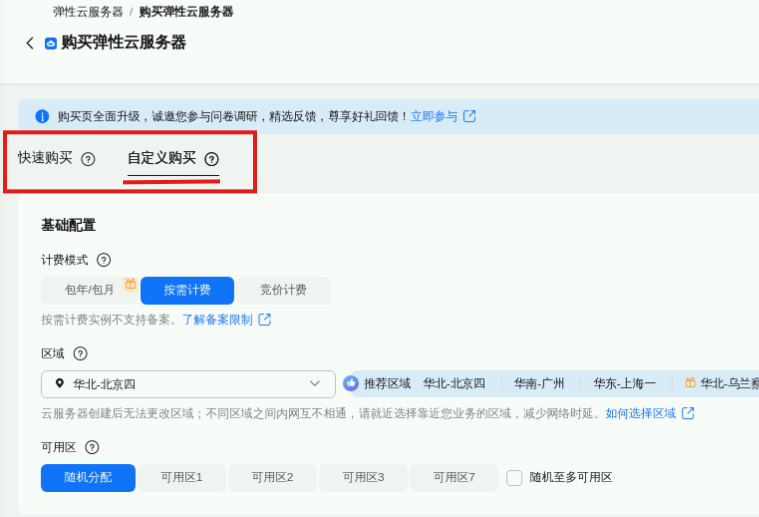Select 按需计费 billing mode

click(187, 290)
